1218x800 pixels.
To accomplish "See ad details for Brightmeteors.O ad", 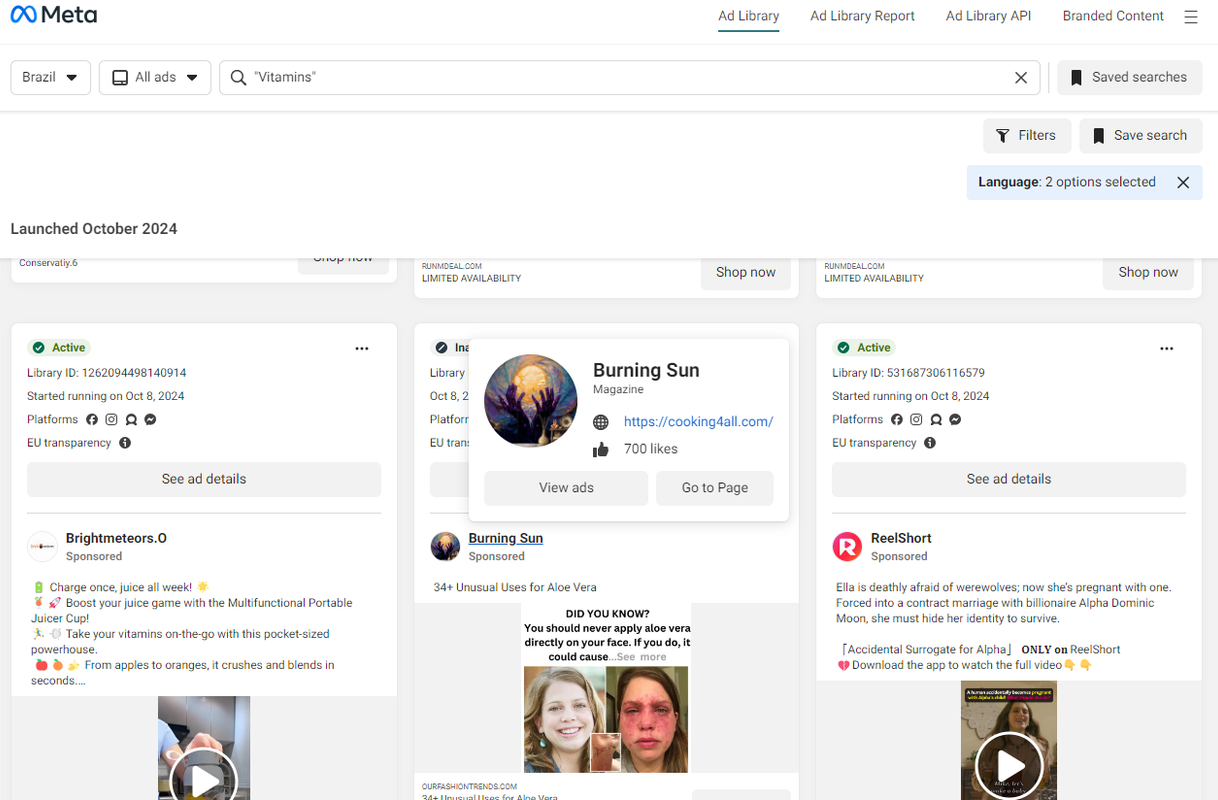I will [204, 479].
